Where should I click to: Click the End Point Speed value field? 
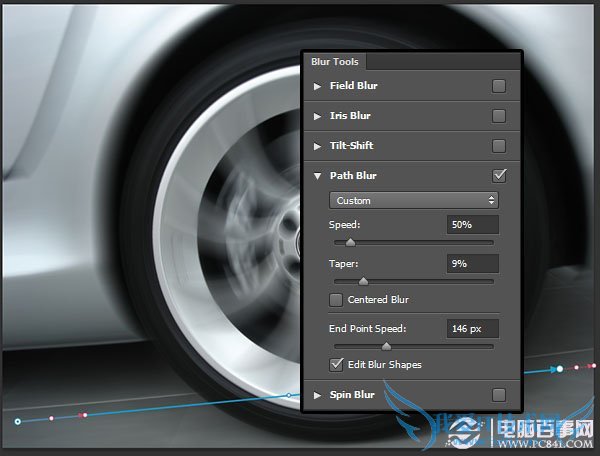pyautogui.click(x=472, y=328)
